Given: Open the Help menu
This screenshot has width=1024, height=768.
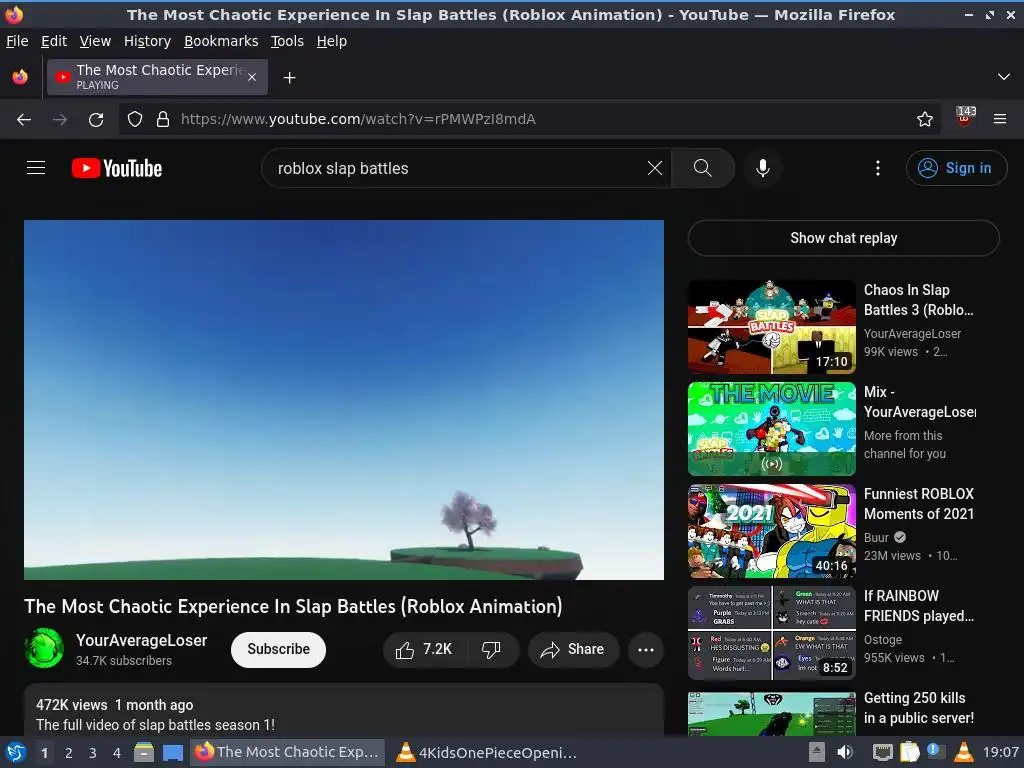Looking at the screenshot, I should tap(332, 41).
